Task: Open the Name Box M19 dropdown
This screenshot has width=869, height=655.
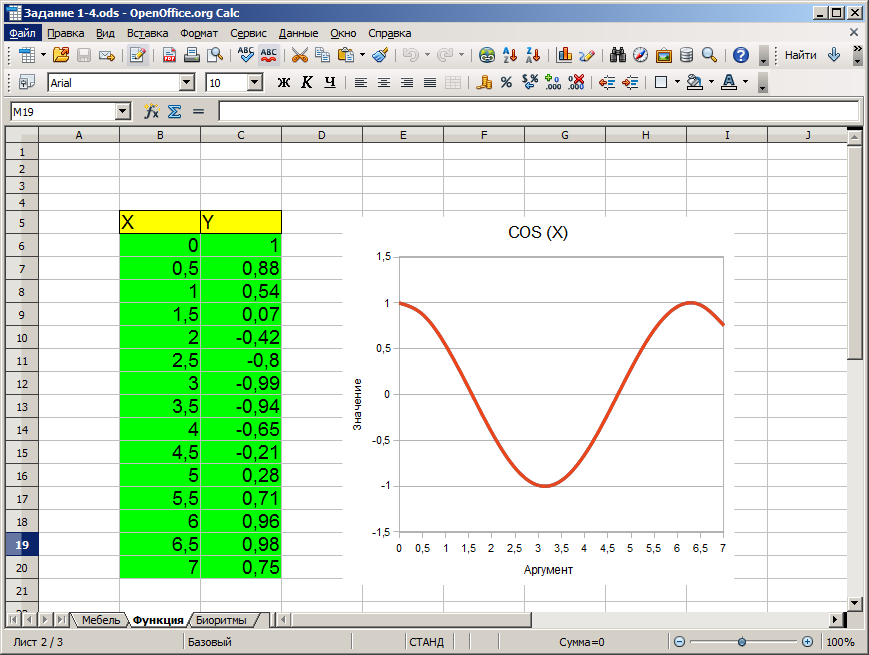Action: point(123,111)
